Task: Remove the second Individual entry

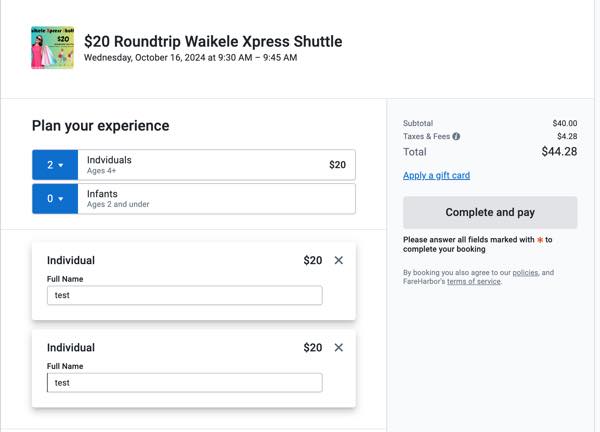Action: (338, 347)
